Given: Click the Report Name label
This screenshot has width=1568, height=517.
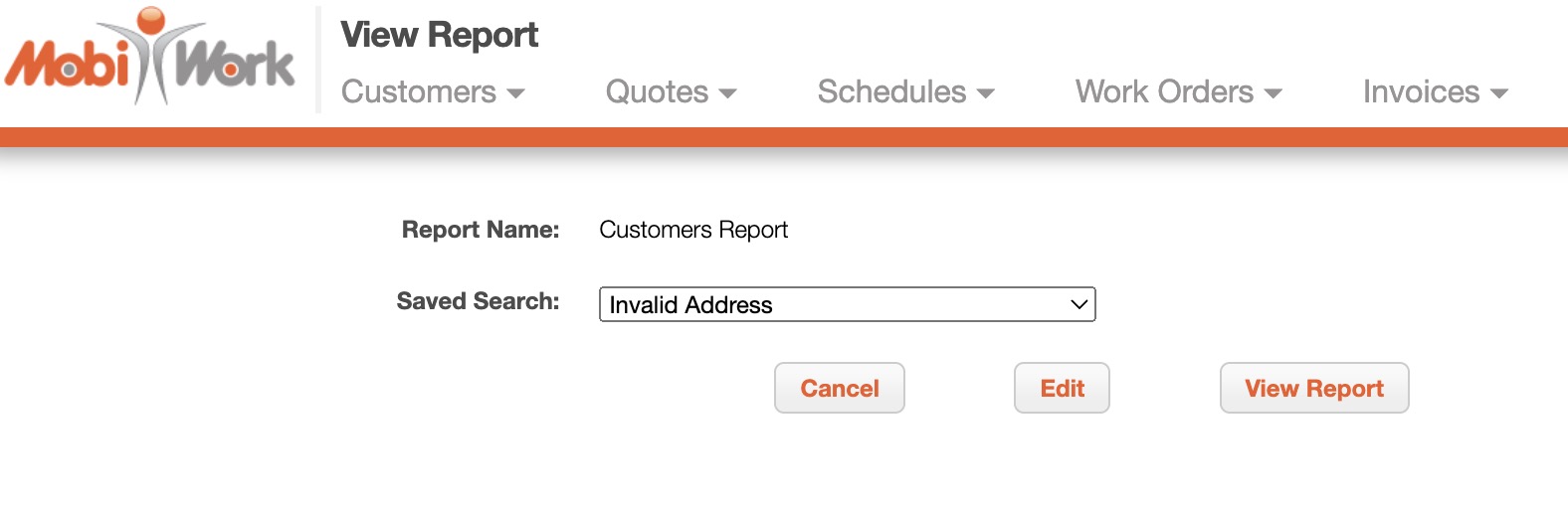Looking at the screenshot, I should point(481,230).
